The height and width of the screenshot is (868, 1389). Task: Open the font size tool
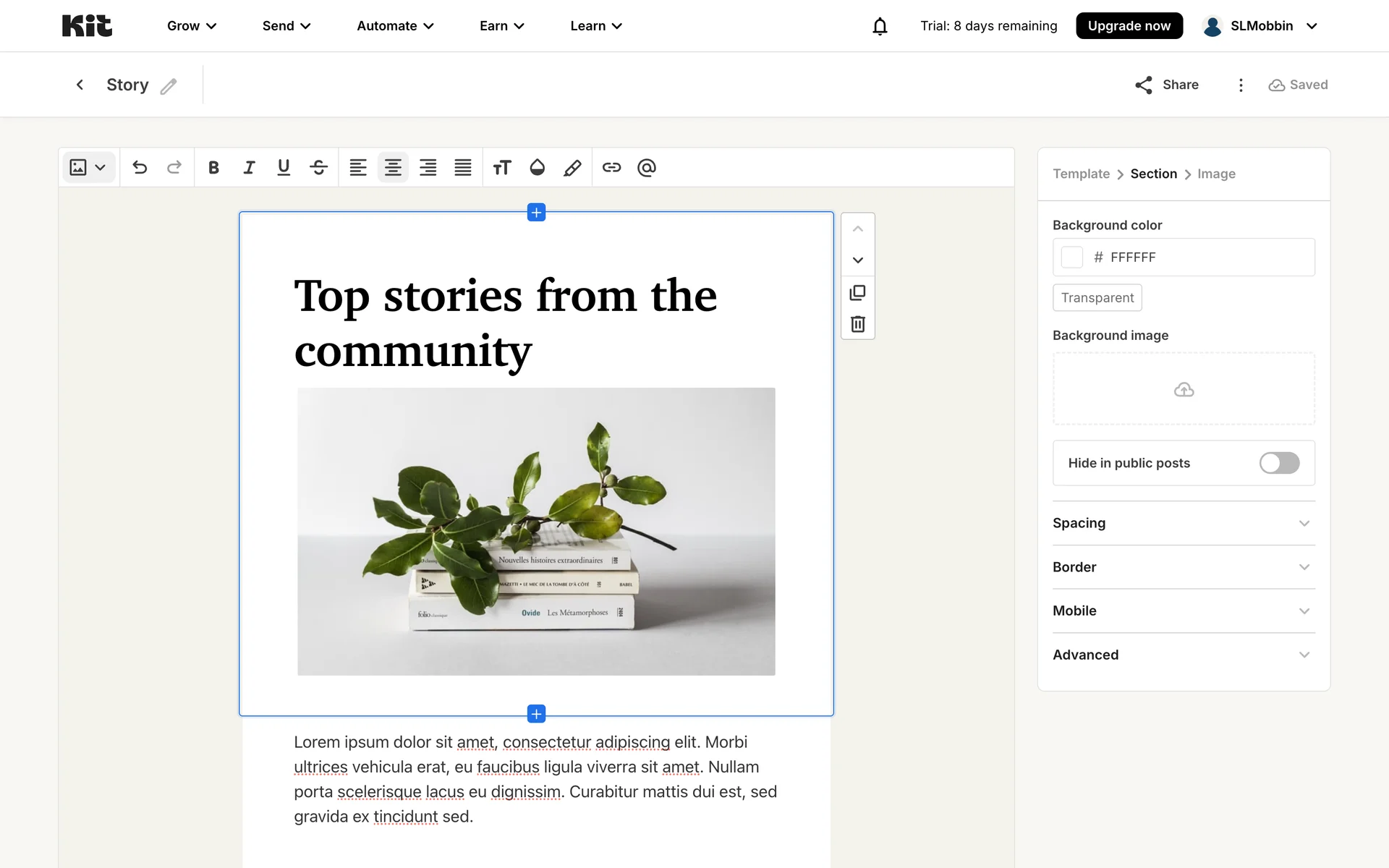501,168
